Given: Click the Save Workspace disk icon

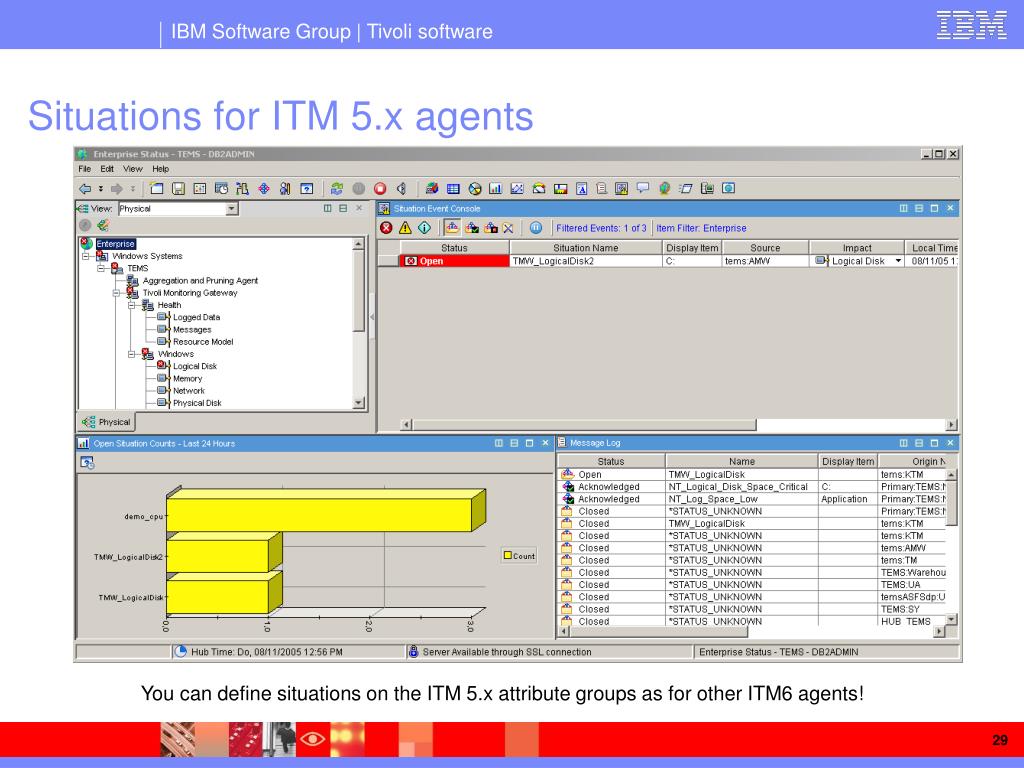Looking at the screenshot, I should tap(178, 189).
